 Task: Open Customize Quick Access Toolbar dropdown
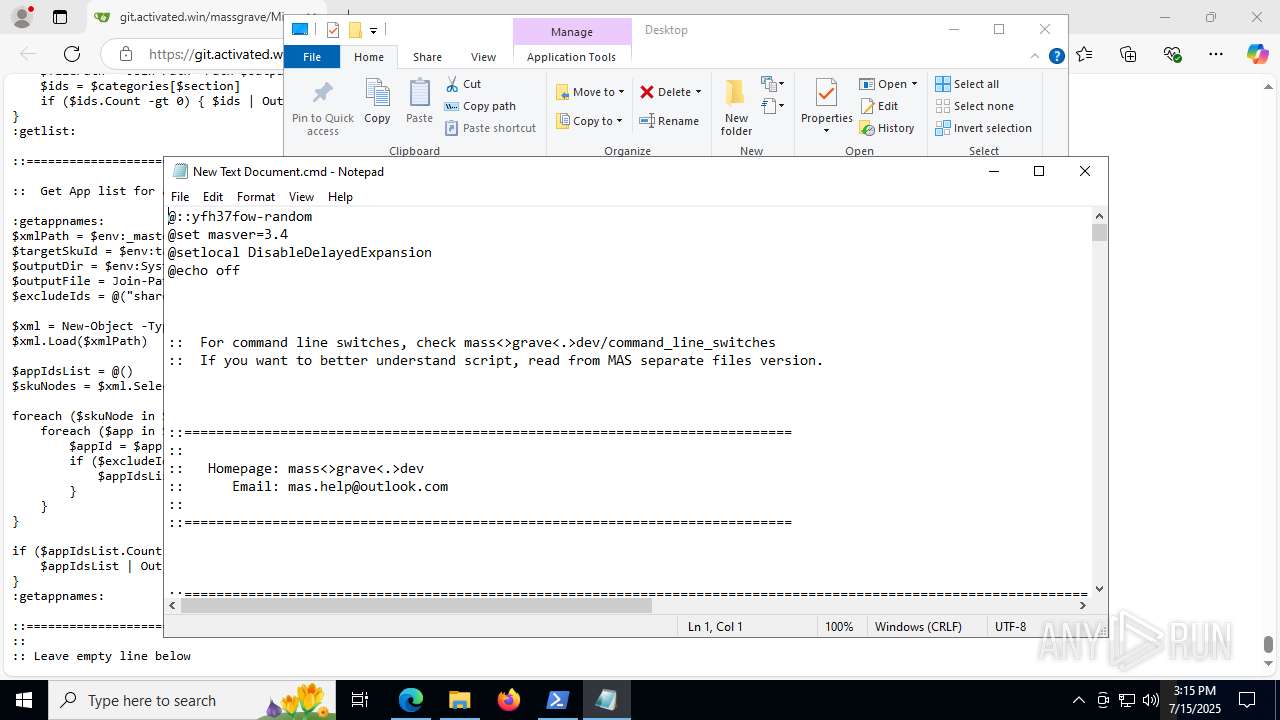373,31
